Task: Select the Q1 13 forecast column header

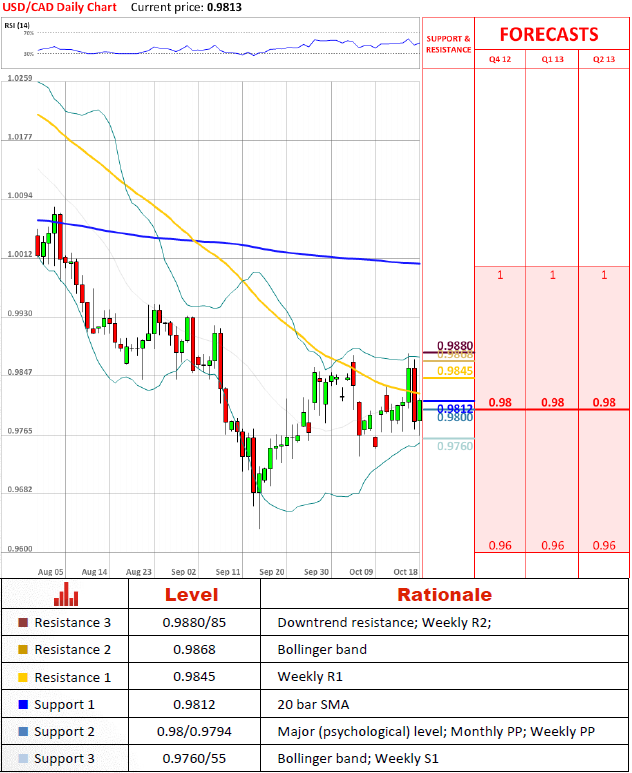Action: [551, 59]
